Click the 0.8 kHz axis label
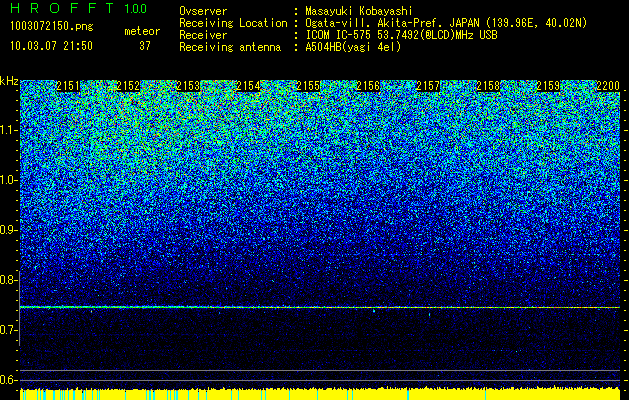Image resolution: width=629 pixels, height=400 pixels. [8, 280]
